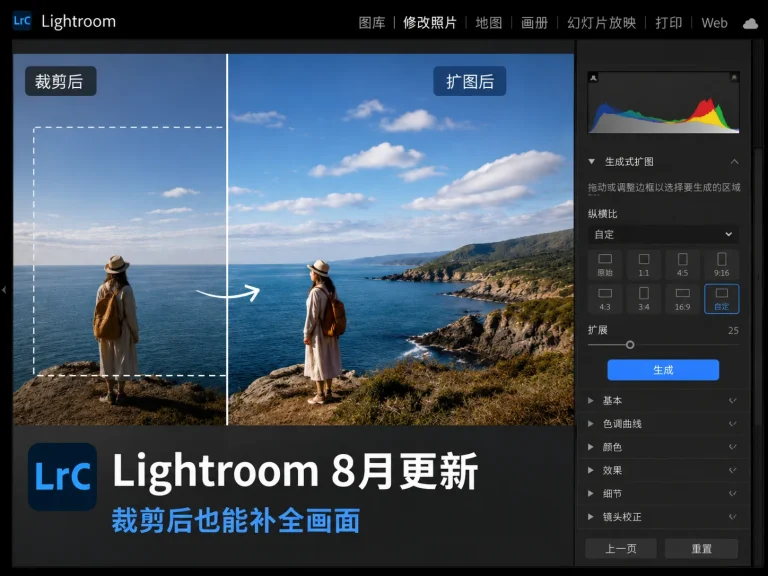The width and height of the screenshot is (768, 576).
Task: Toggle the 效果 panel switch
Action: coord(733,470)
